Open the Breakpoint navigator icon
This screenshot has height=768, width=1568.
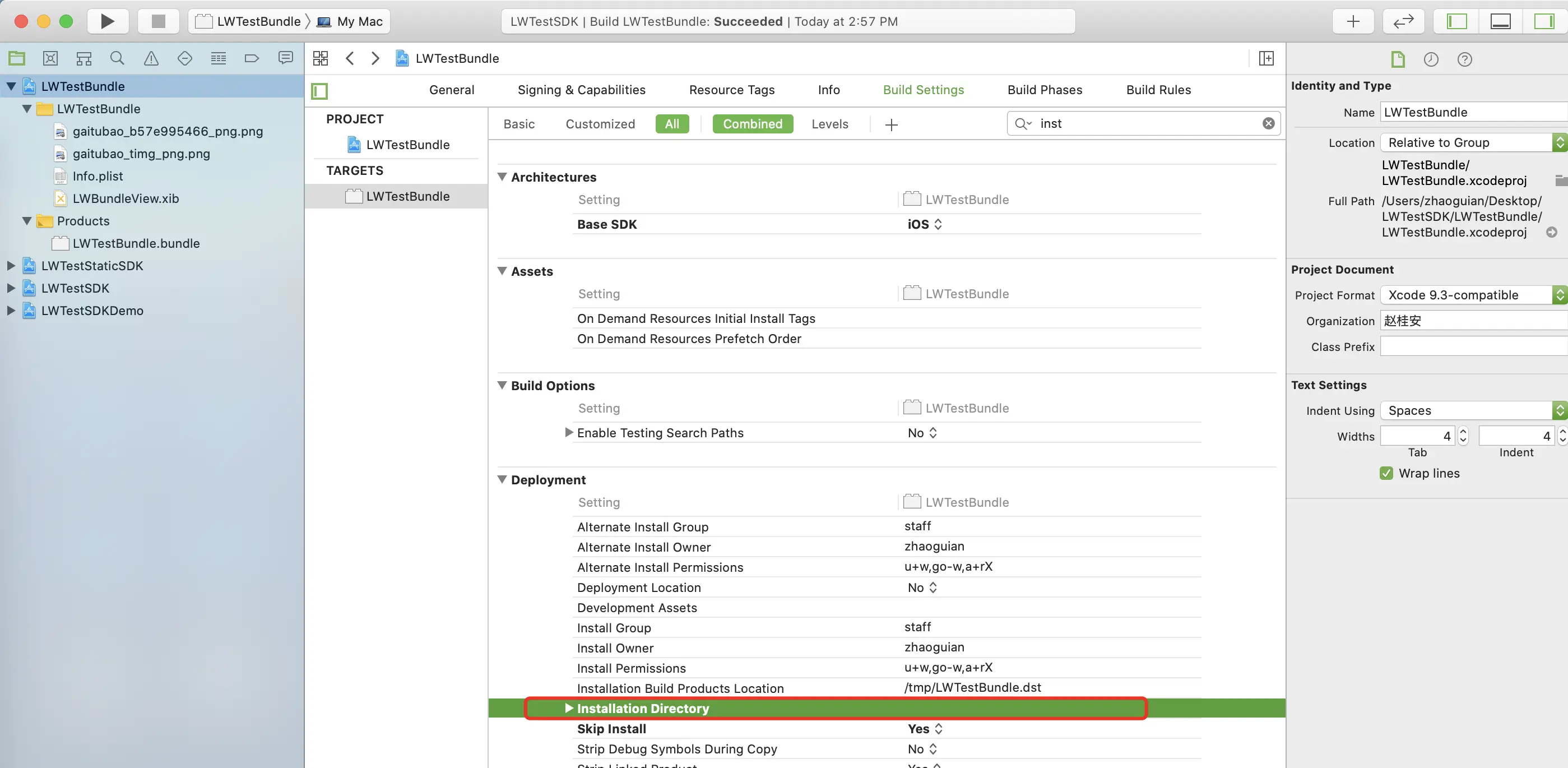pos(252,58)
